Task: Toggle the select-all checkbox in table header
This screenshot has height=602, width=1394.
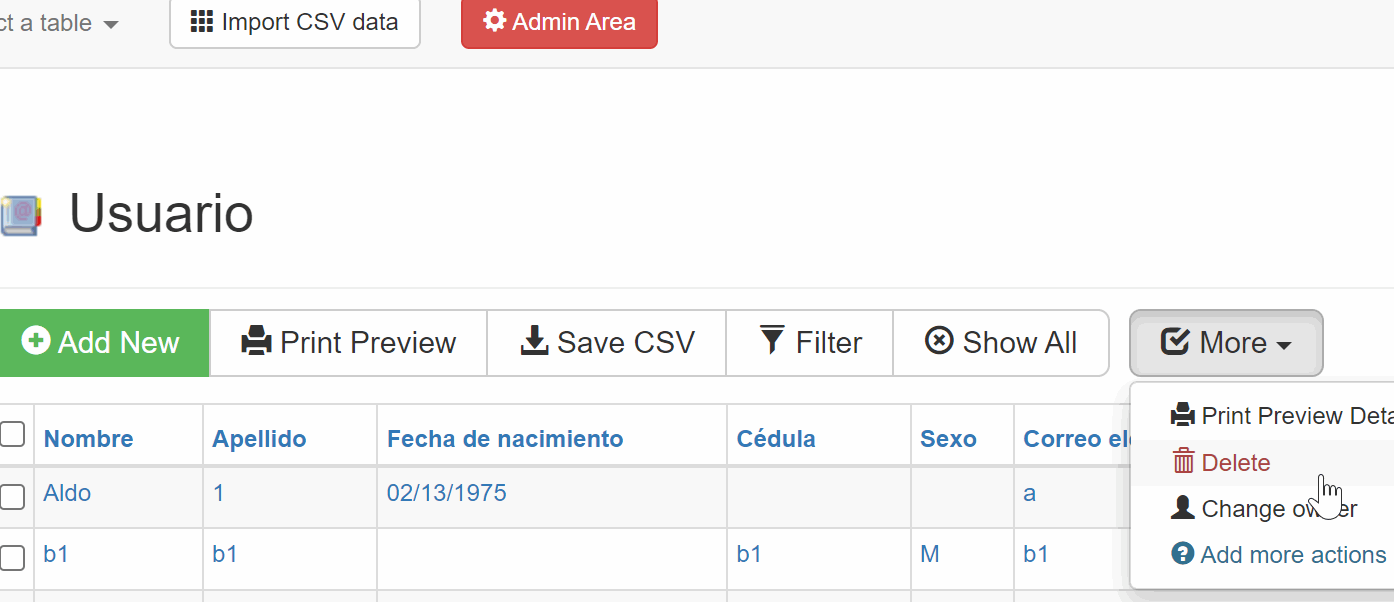Action: pos(12,434)
